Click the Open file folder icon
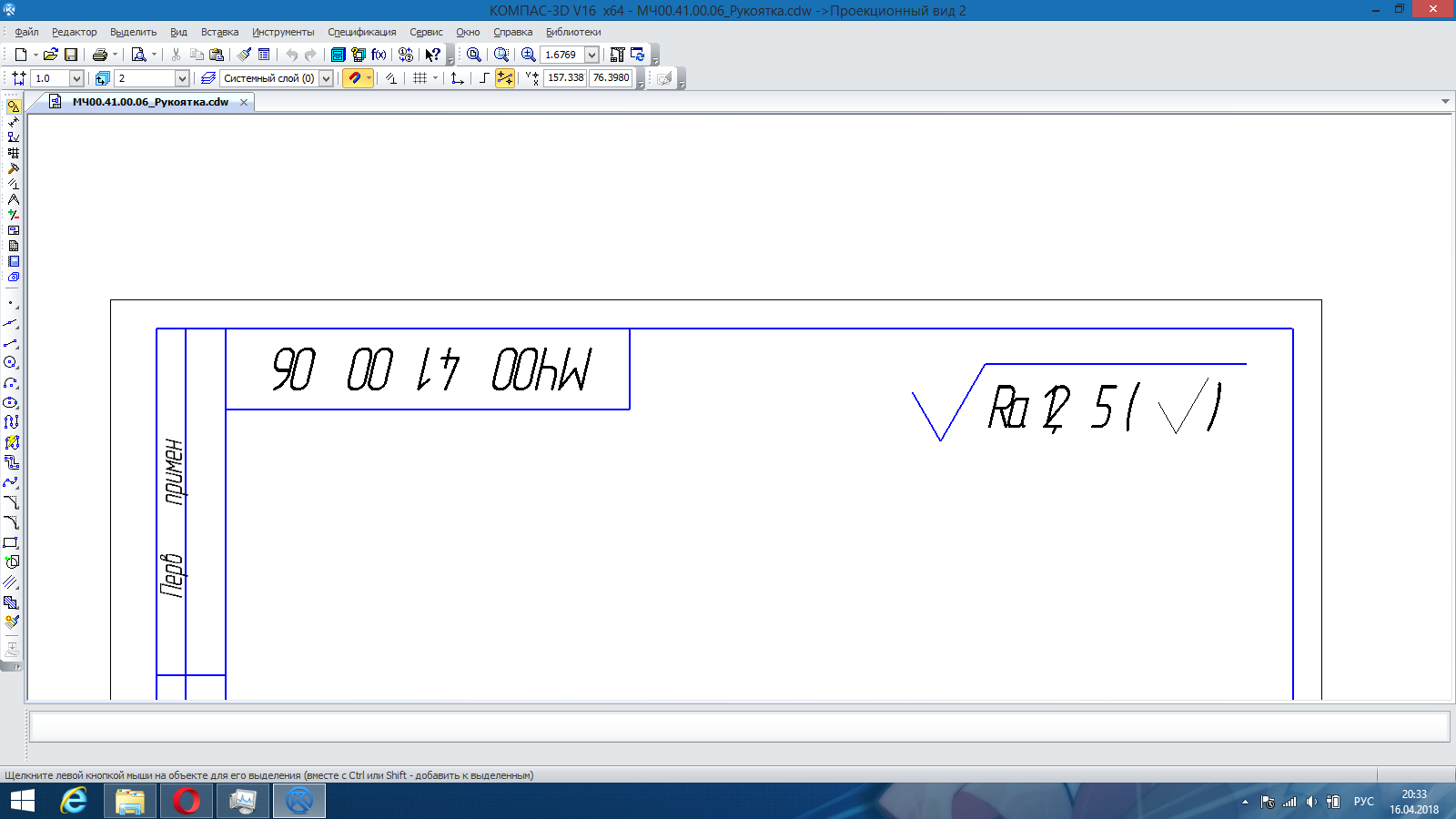1456x819 pixels. [x=51, y=55]
